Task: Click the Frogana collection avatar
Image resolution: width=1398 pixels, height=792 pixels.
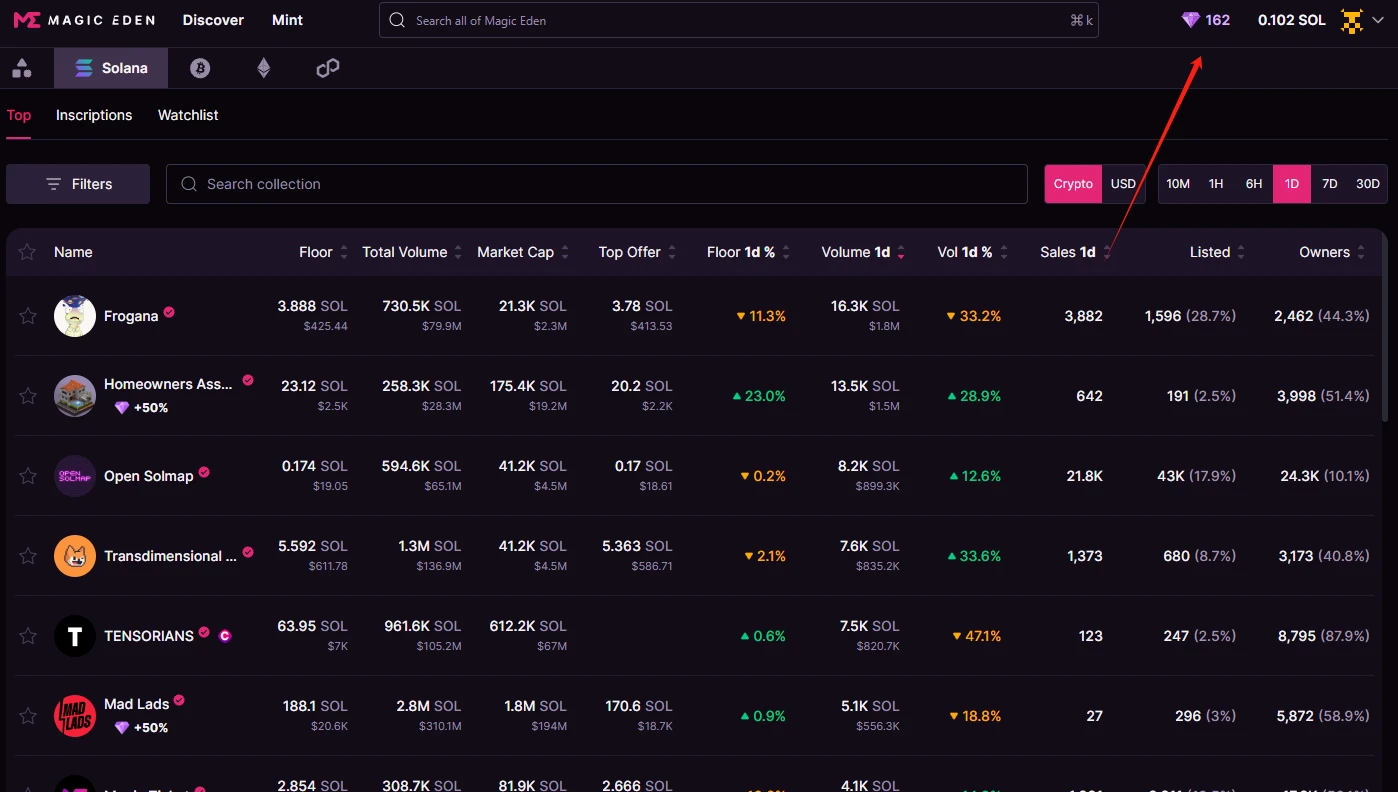Action: (x=75, y=316)
